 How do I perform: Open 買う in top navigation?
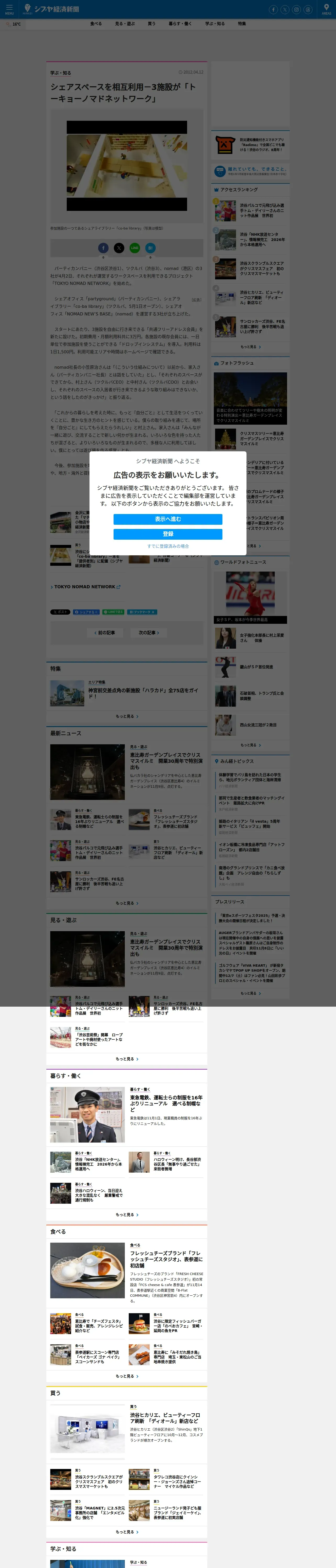coord(151,24)
